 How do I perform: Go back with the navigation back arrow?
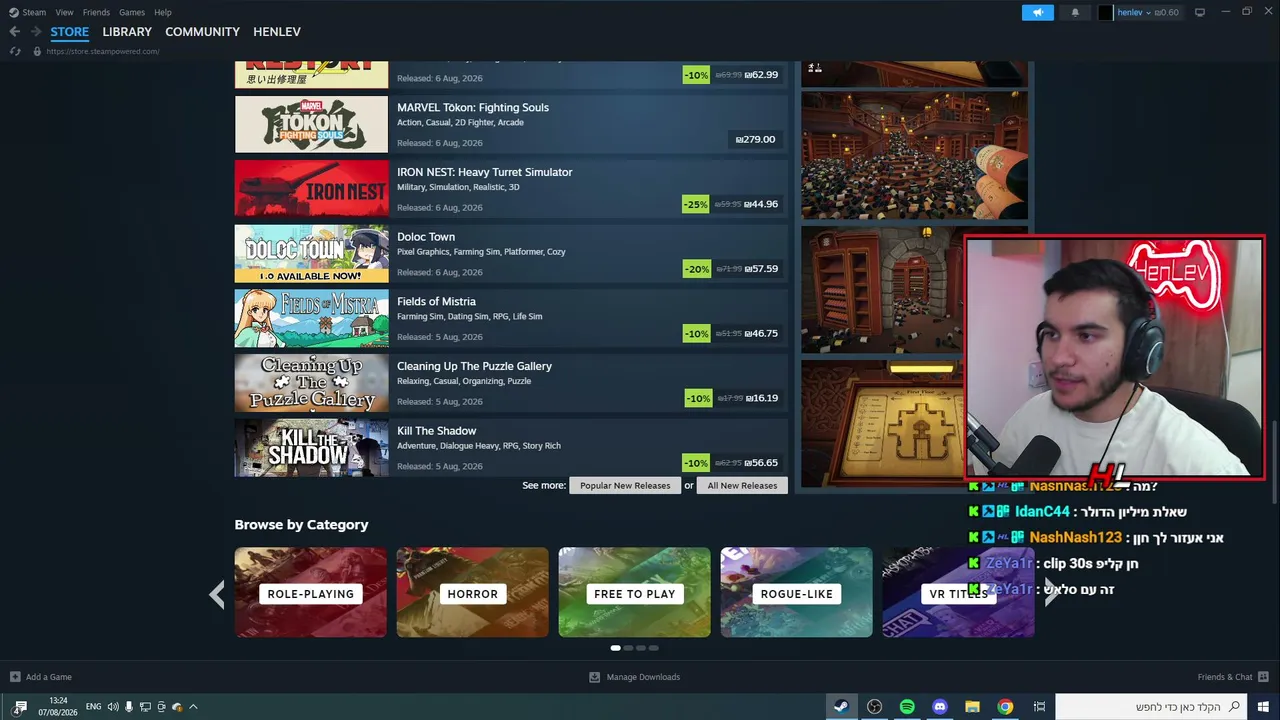(x=14, y=32)
